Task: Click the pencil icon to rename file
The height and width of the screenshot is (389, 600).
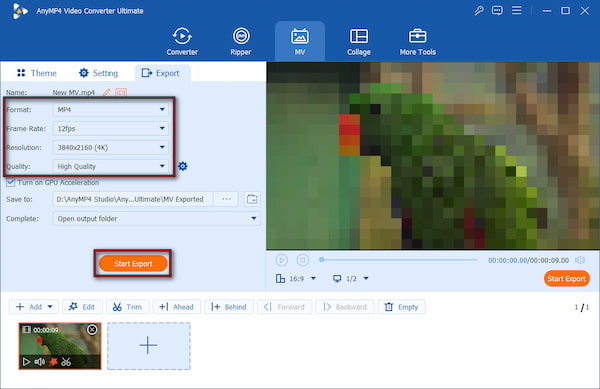Action: tap(106, 92)
